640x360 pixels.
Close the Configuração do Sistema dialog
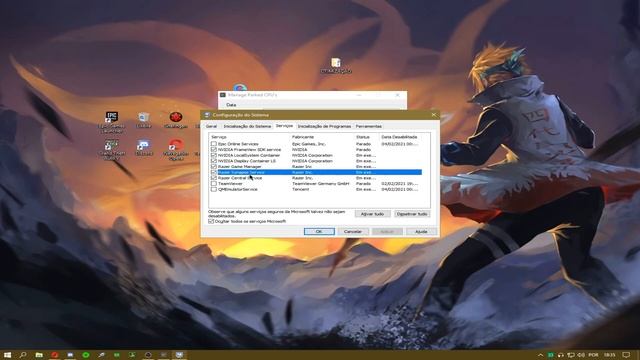point(433,115)
